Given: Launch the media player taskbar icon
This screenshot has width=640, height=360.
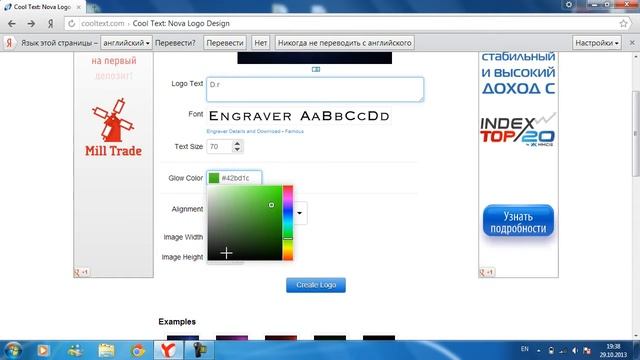Looking at the screenshot, I should coord(43,350).
